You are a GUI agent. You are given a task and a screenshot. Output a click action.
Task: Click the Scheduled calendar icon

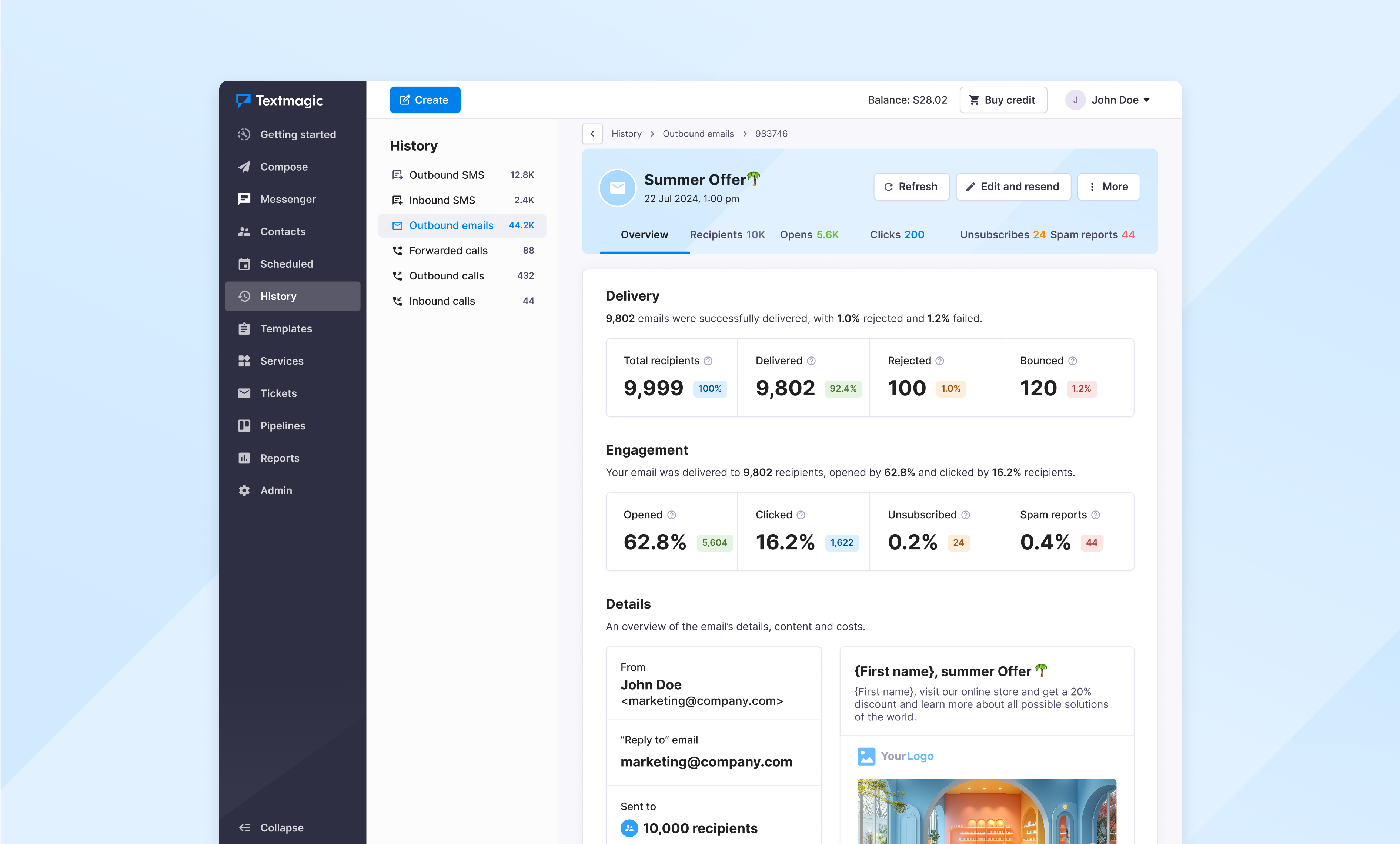244,264
